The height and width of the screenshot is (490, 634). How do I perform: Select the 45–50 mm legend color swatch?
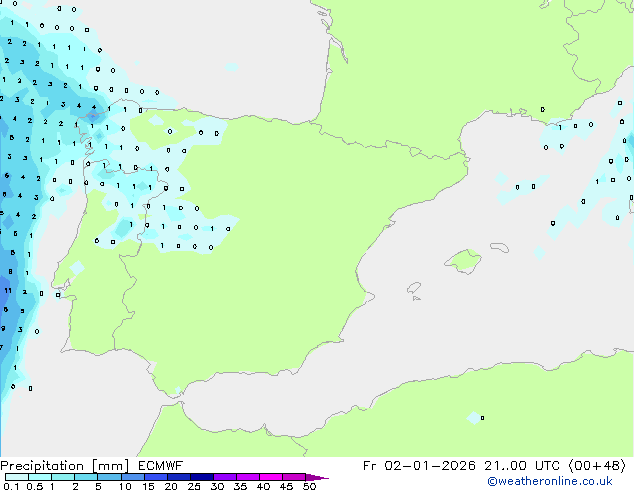294,477
